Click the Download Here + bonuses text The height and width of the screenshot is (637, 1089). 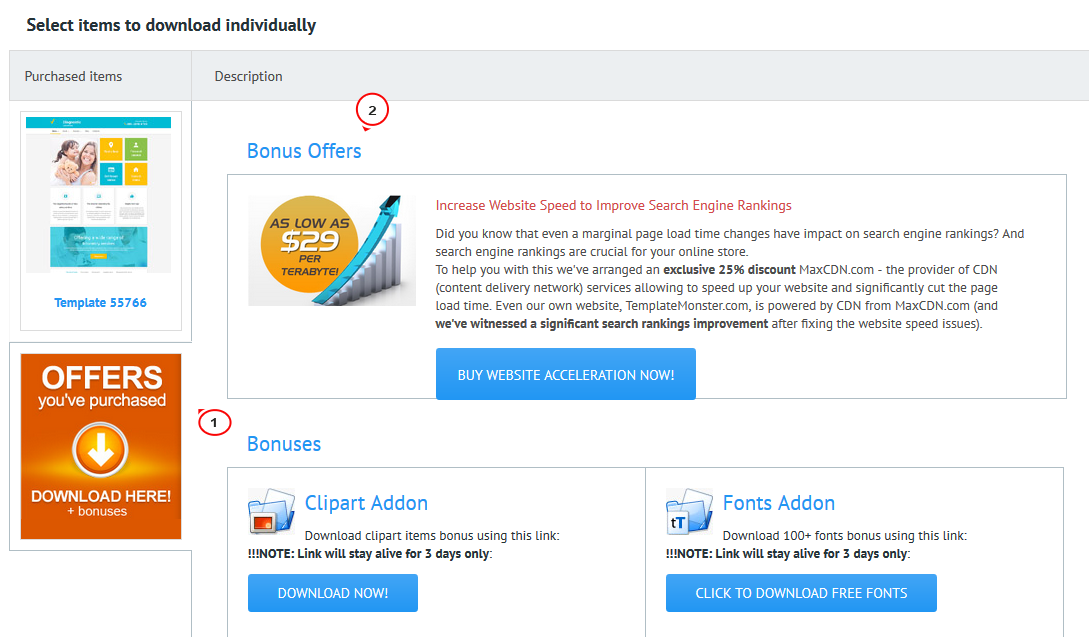tap(101, 503)
